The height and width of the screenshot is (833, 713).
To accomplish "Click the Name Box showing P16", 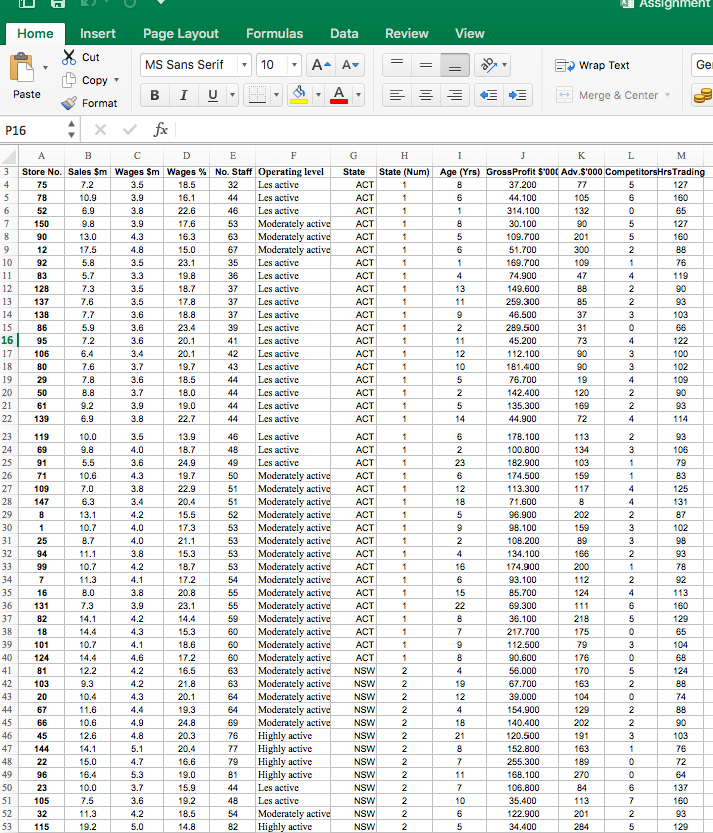I will click(33, 131).
